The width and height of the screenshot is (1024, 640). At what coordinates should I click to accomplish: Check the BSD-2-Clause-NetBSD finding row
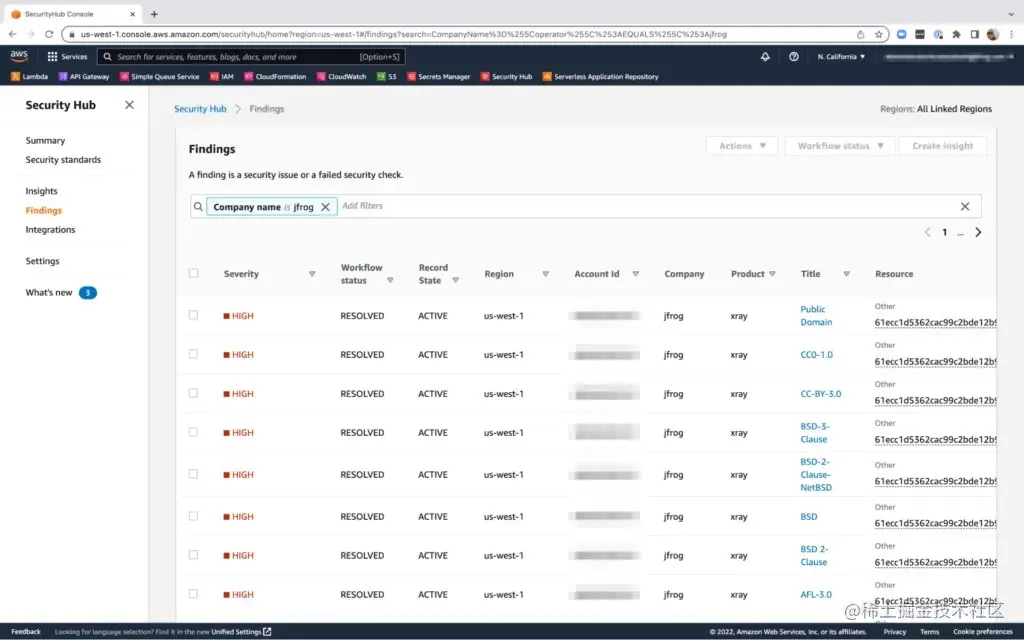tap(193, 474)
